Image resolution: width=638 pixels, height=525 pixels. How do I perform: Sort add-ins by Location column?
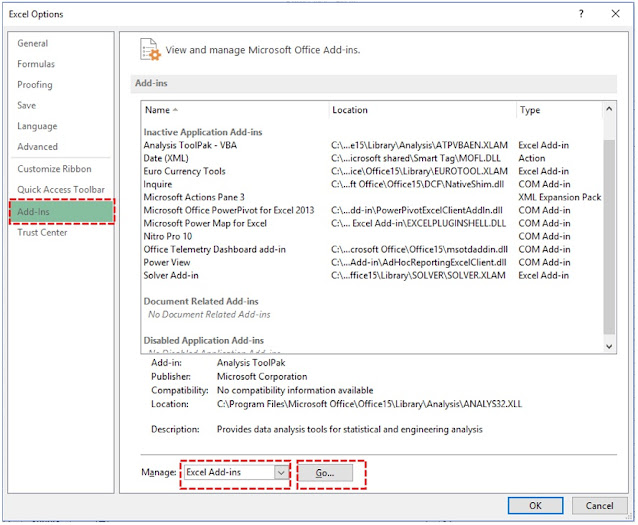422,110
